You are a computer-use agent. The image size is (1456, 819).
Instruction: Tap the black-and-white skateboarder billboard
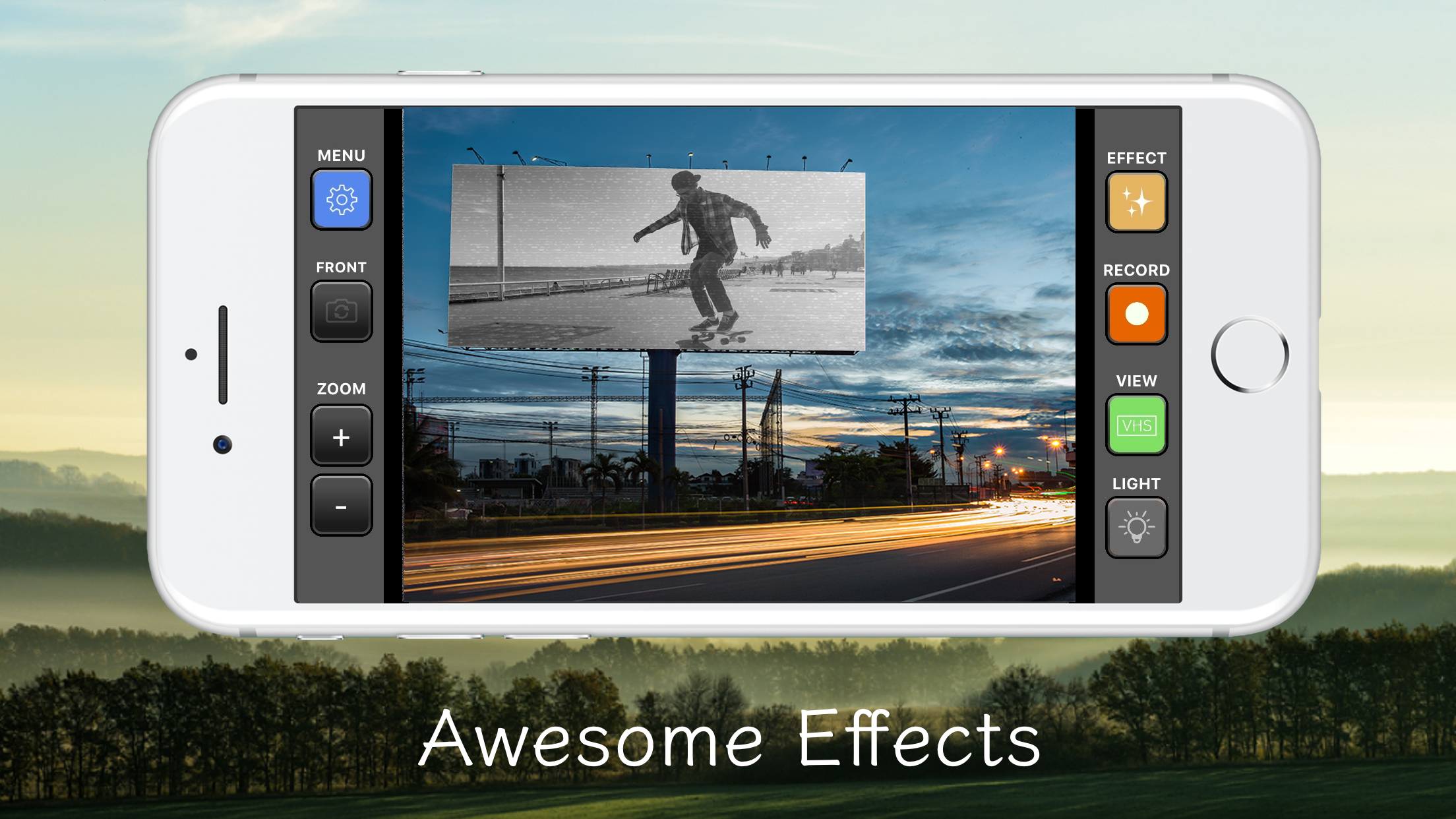point(656,257)
